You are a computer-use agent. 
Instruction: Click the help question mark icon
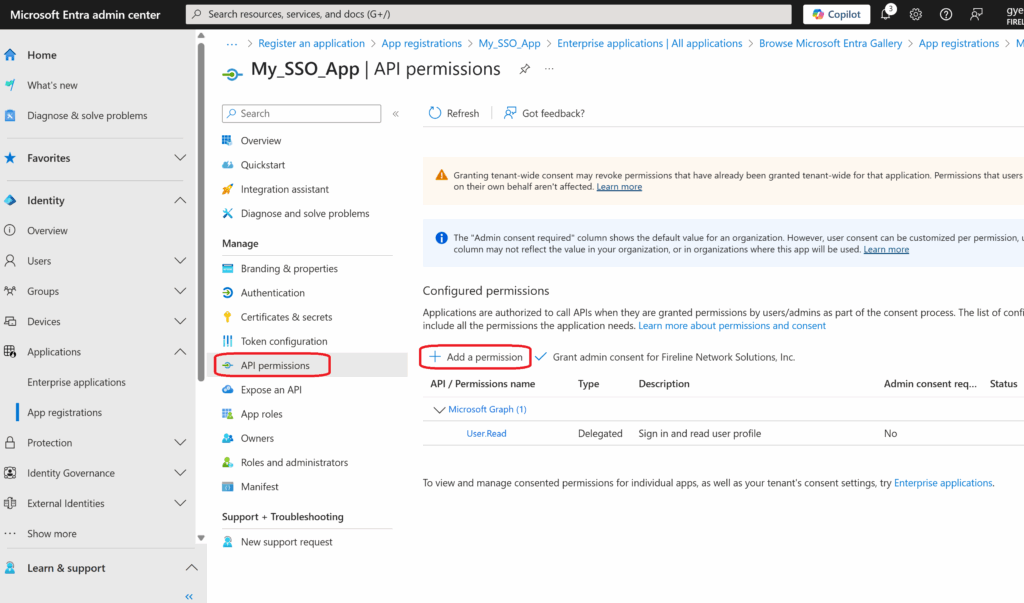pos(946,14)
